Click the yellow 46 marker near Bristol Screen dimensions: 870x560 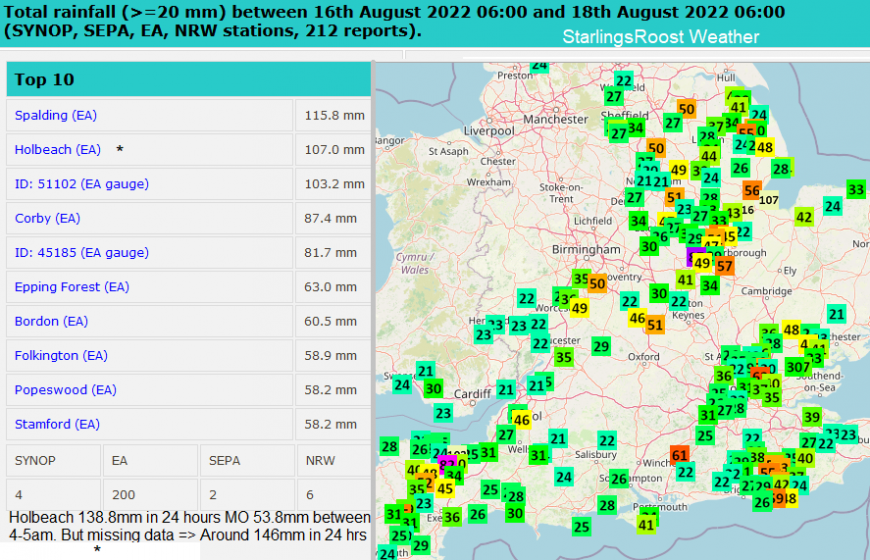tap(522, 420)
